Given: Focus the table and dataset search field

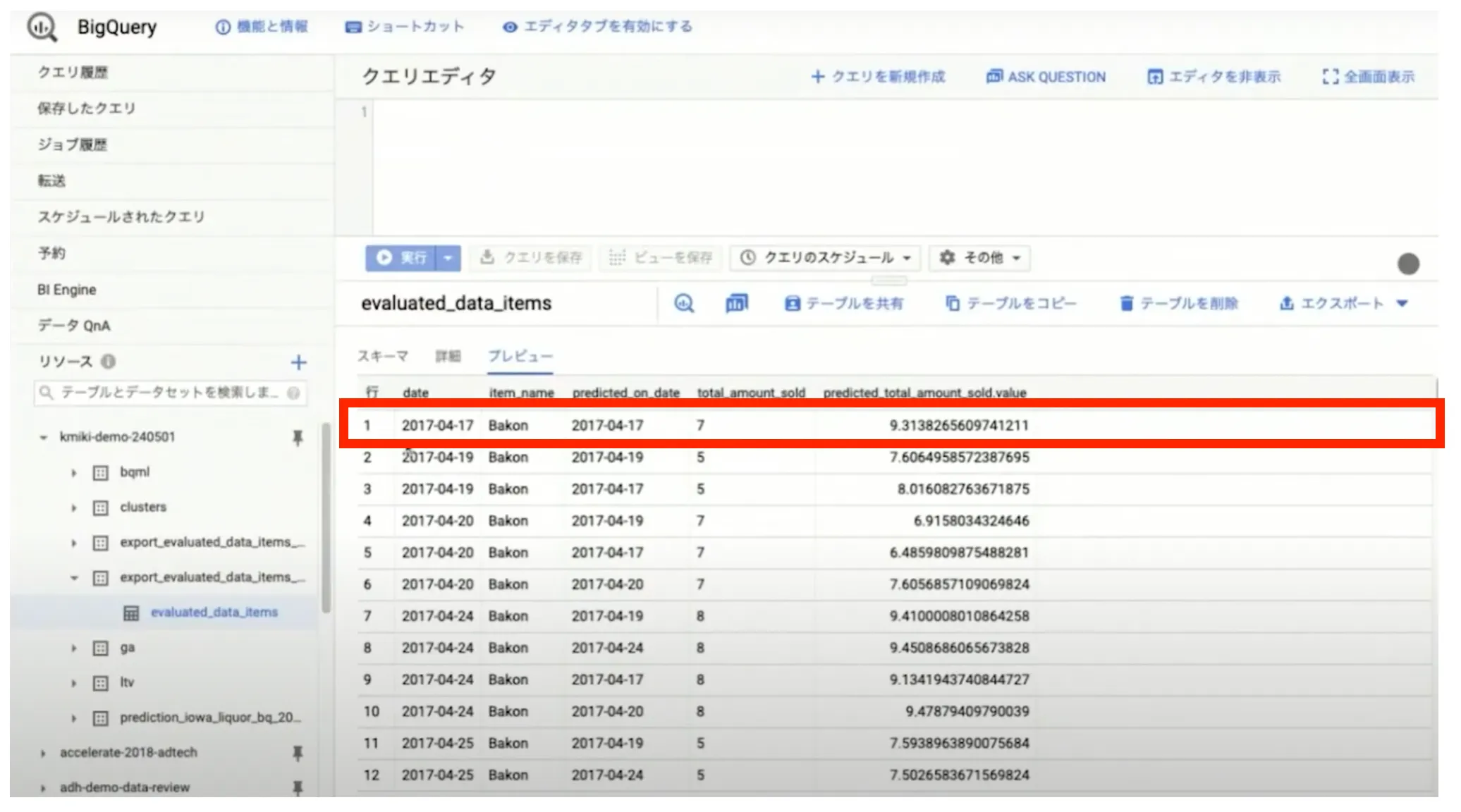Looking at the screenshot, I should coord(169,392).
